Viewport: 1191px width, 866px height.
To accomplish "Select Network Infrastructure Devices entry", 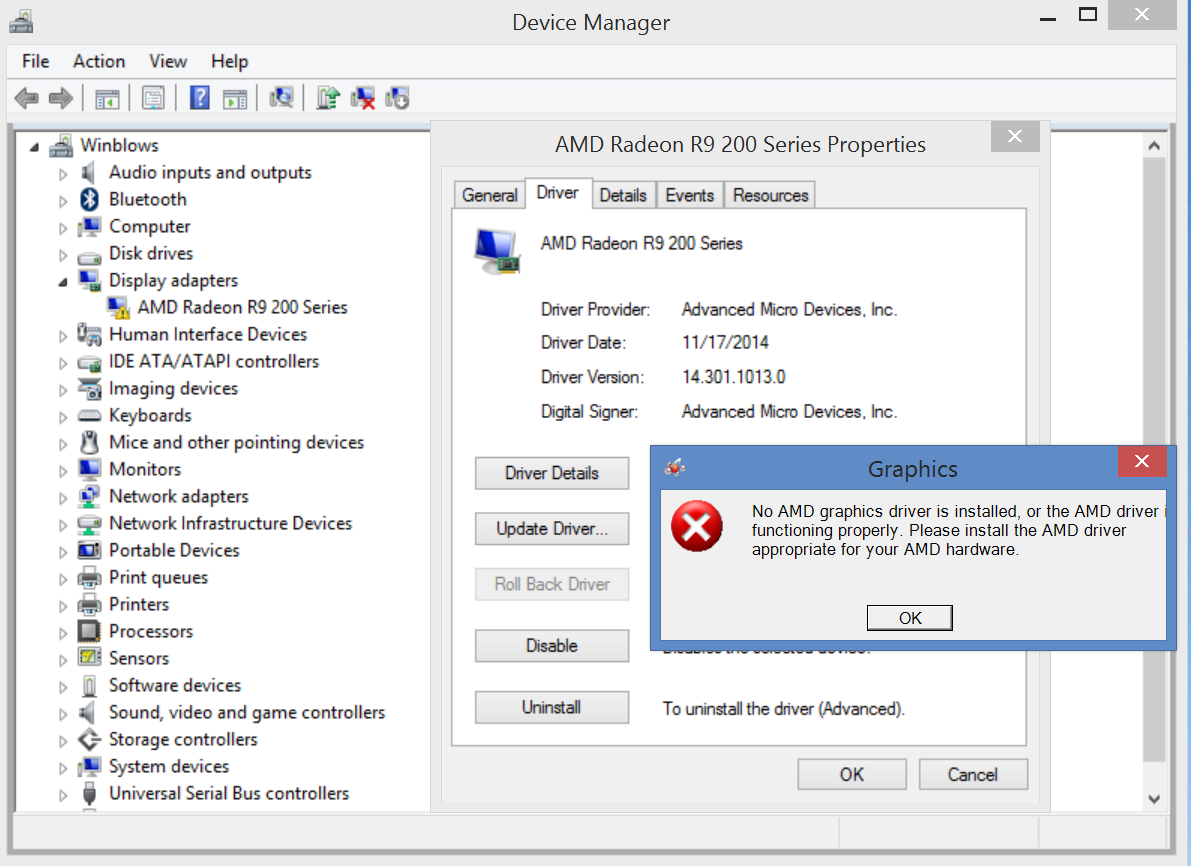I will 230,523.
